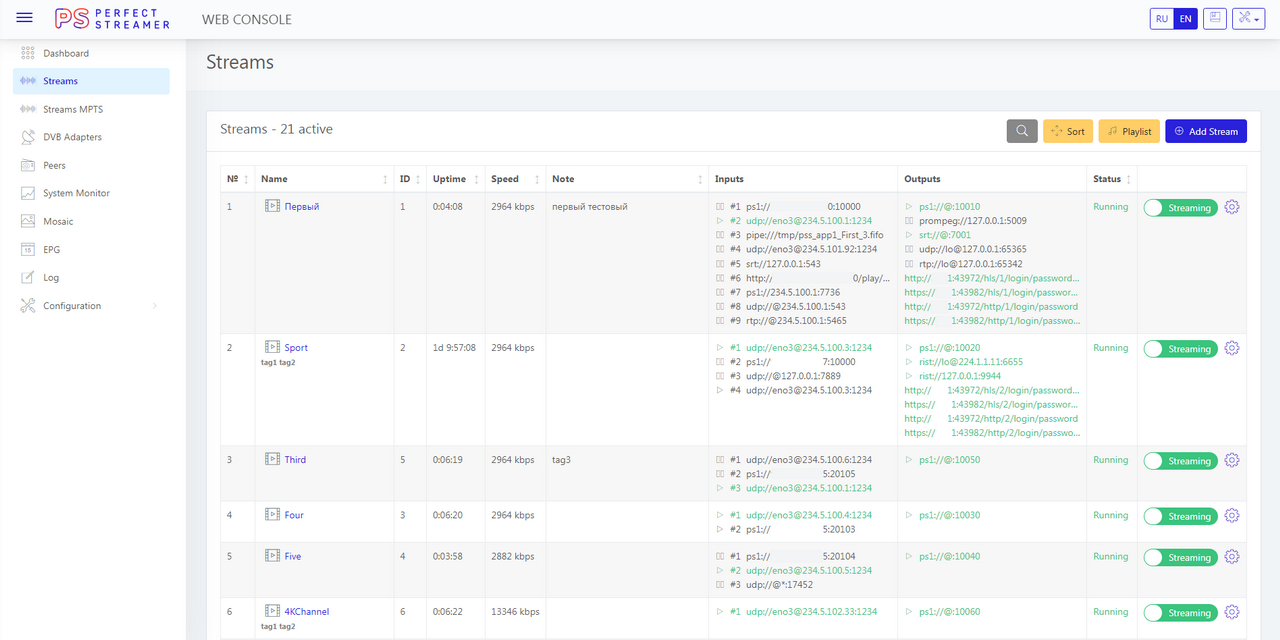Open the Four stream link
This screenshot has height=640, width=1280.
[x=294, y=515]
